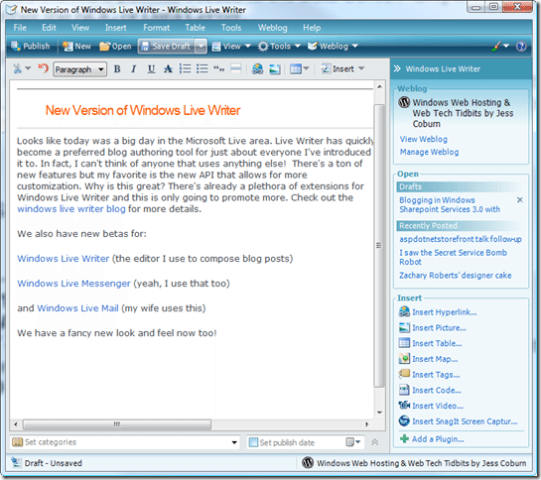Expand the Save Draft dropdown arrow

(200, 47)
